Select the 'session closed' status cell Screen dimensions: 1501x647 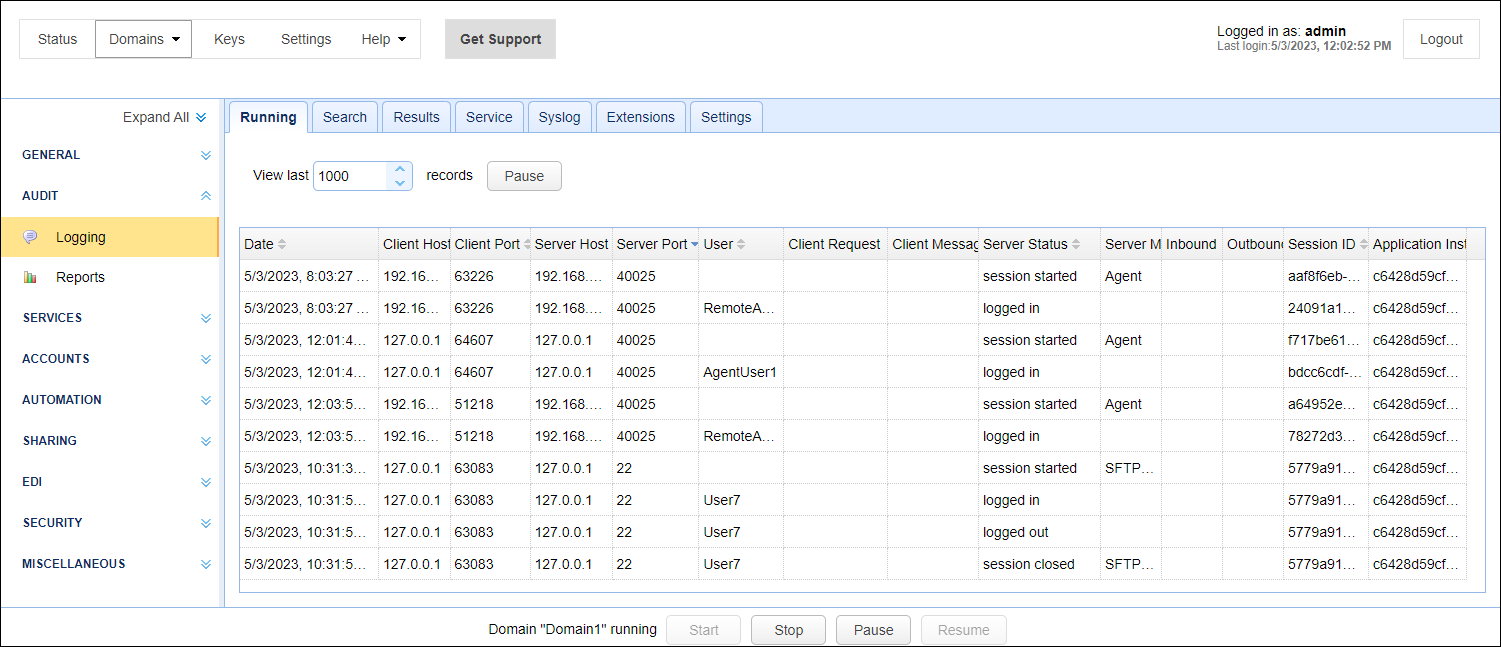1038,564
